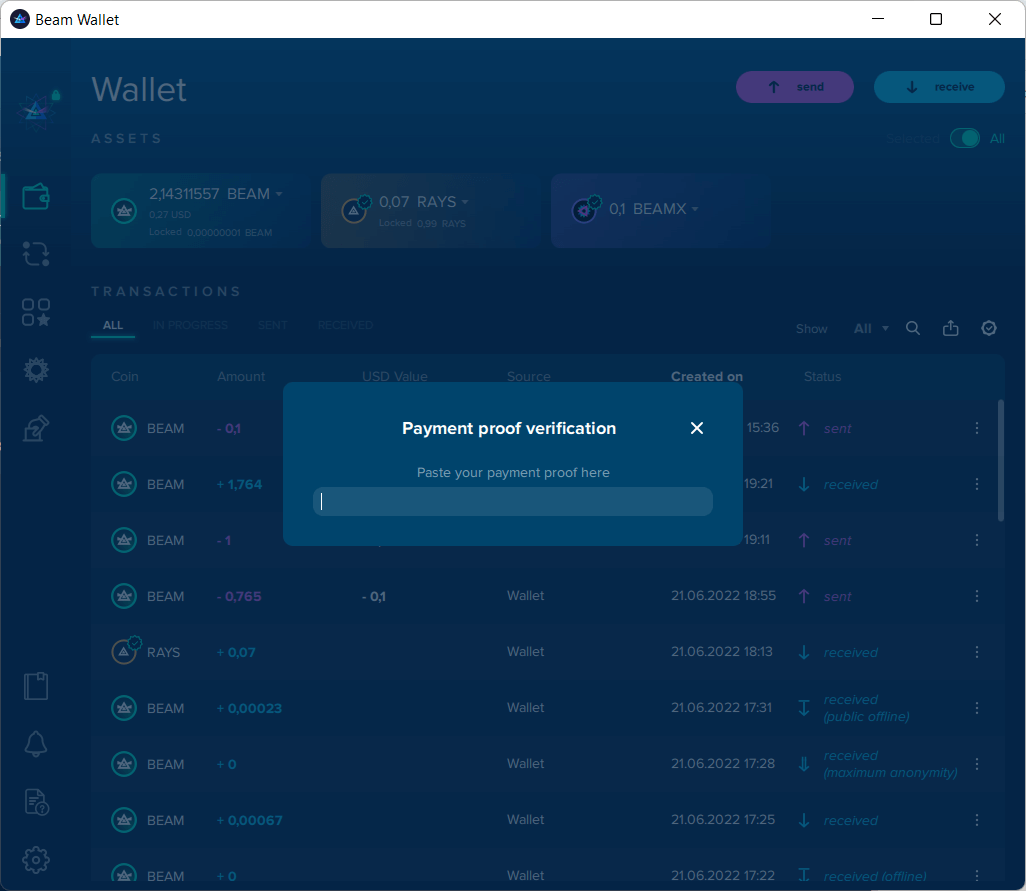Click the payment proof input field
1026x891 pixels.
coord(513,502)
